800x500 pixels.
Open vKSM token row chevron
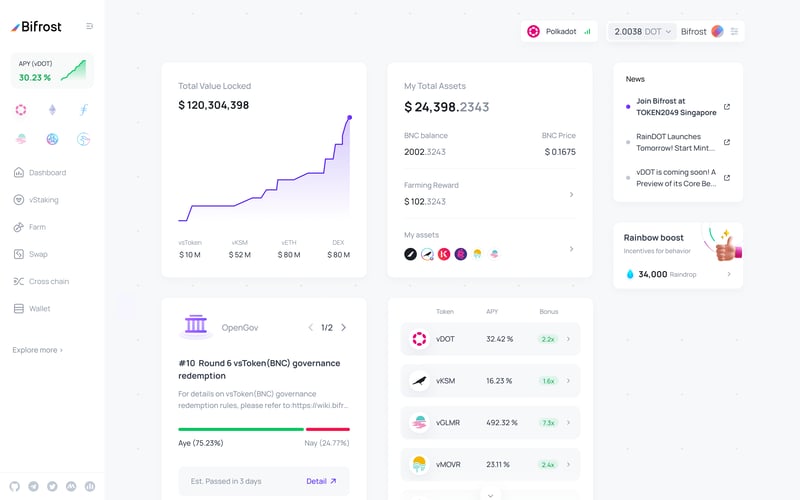568,381
